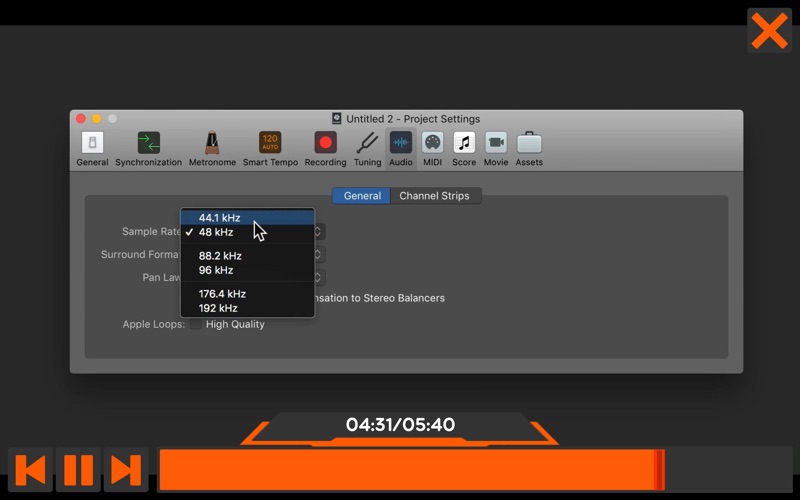Close the Project Settings window

(81, 119)
